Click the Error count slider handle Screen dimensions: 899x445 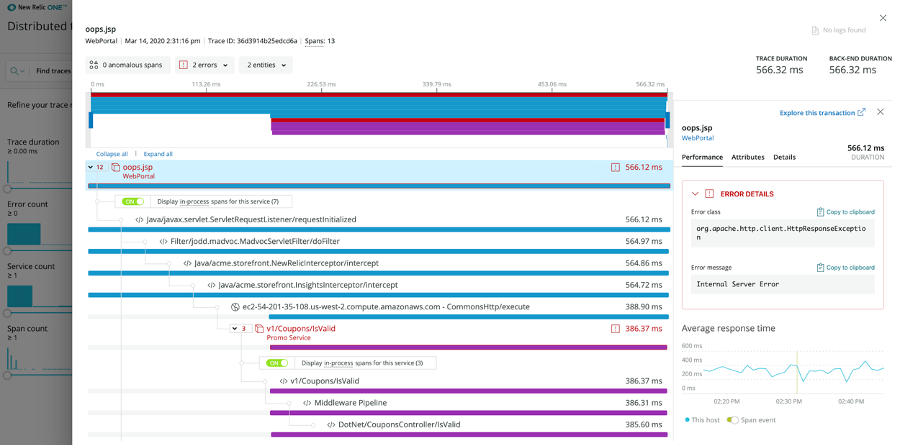(7, 251)
